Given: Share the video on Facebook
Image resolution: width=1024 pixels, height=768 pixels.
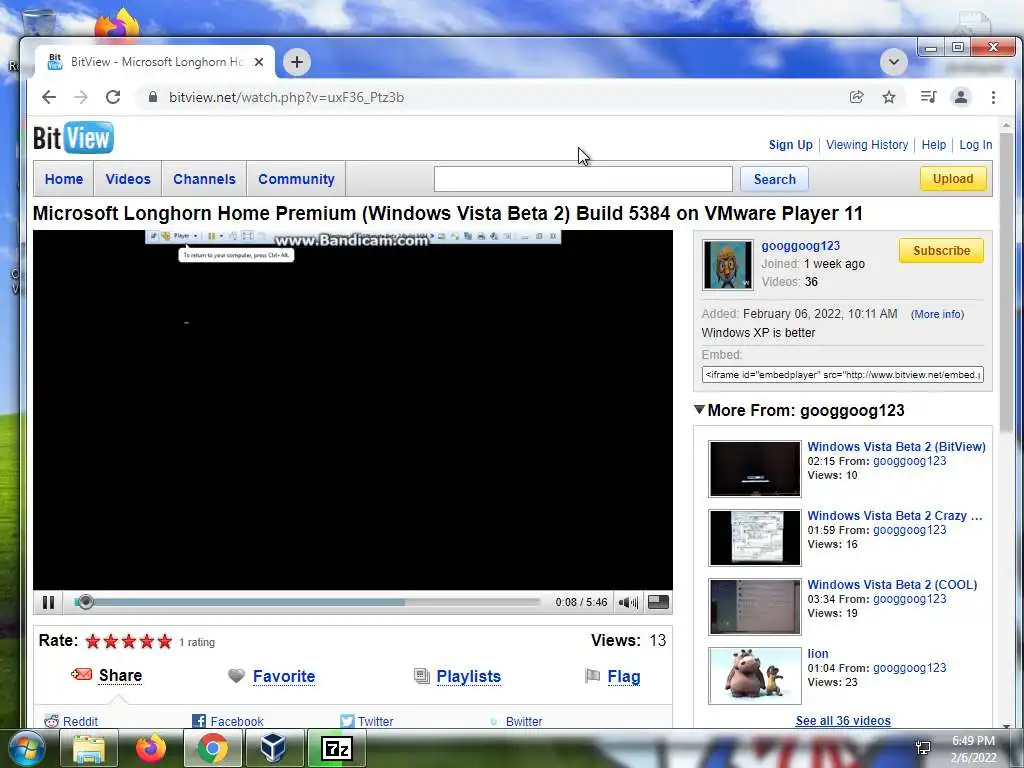Looking at the screenshot, I should click(227, 721).
